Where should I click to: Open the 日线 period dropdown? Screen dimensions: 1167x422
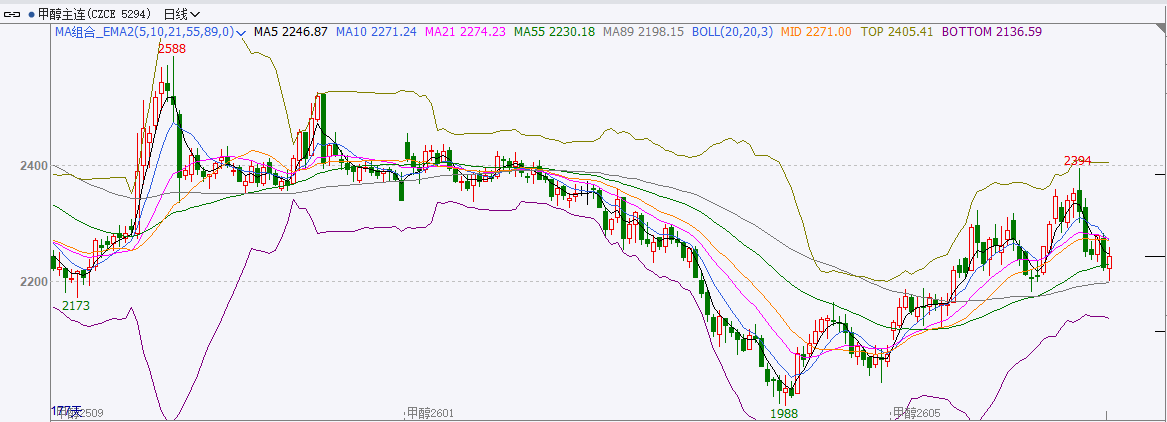pos(180,14)
